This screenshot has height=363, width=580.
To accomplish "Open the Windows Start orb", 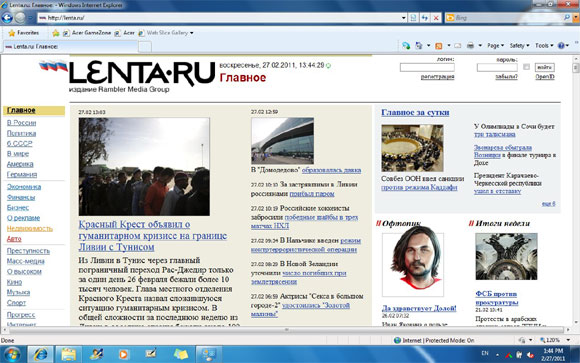I will click(x=11, y=354).
